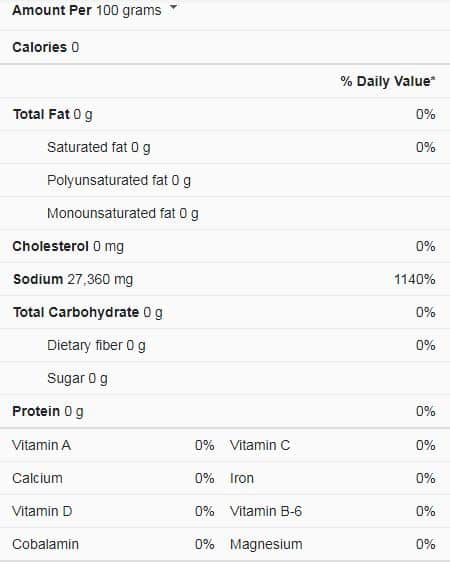The image size is (450, 562).
Task: Click the Sugar row
Action: coord(225,378)
